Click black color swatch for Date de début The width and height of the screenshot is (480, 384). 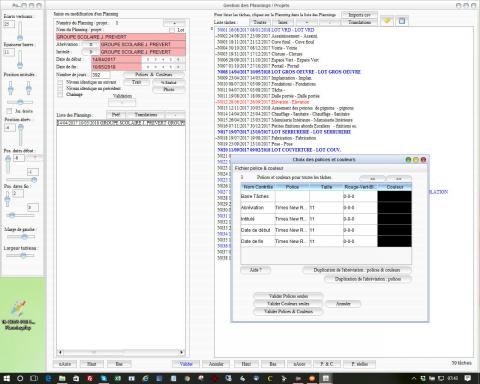point(394,230)
